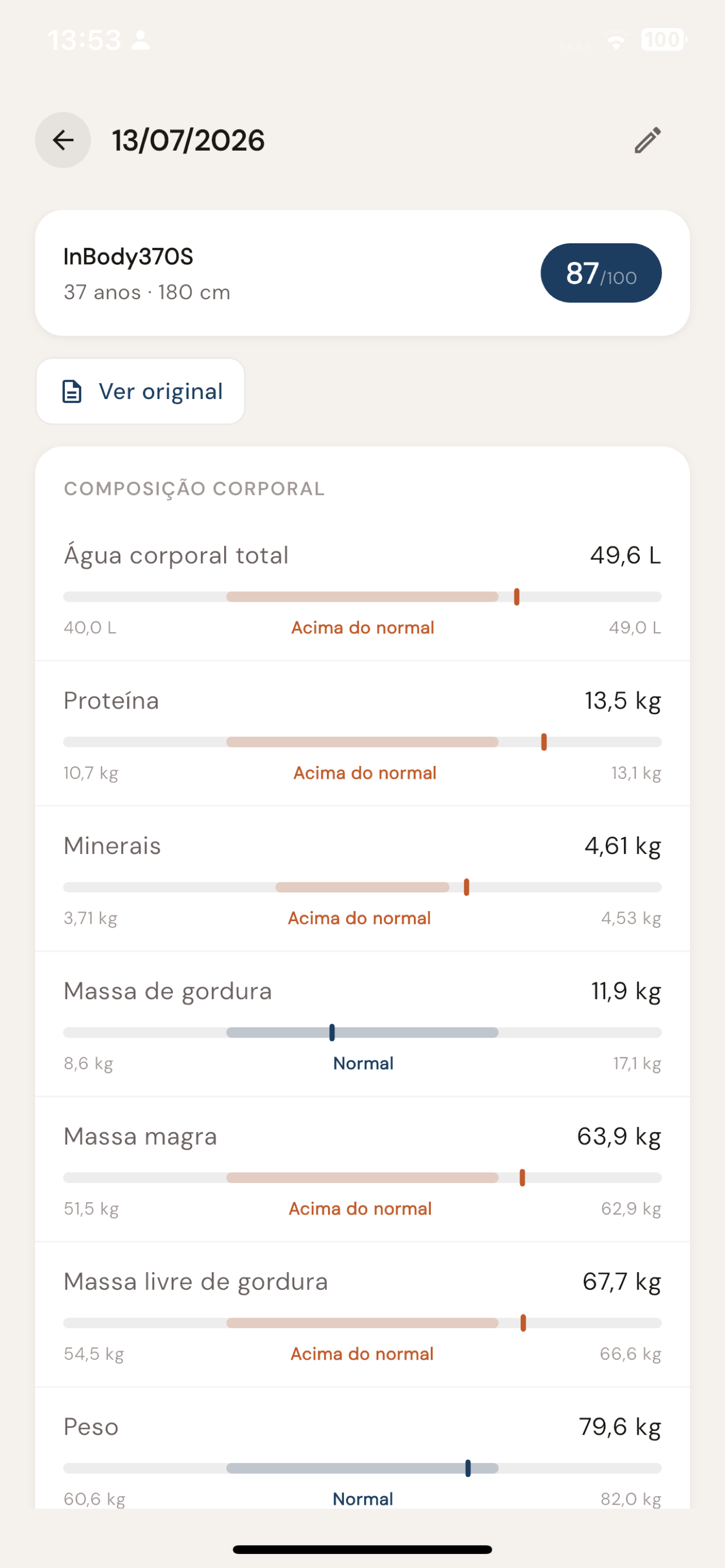Tap the 13/07/2026 date title

click(x=188, y=141)
